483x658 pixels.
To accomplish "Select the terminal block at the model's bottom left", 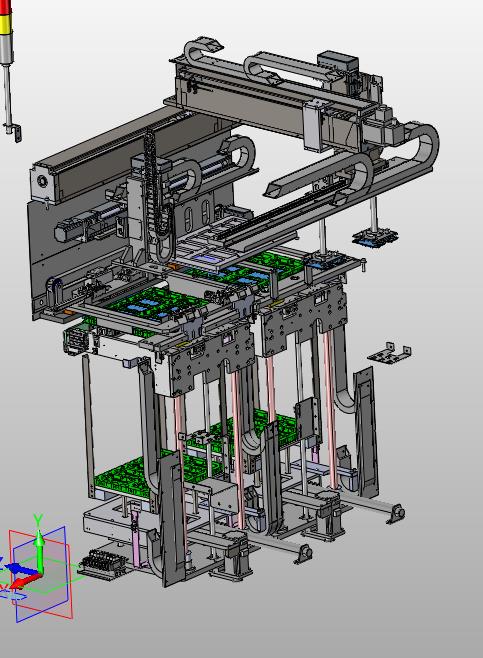I will [104, 564].
